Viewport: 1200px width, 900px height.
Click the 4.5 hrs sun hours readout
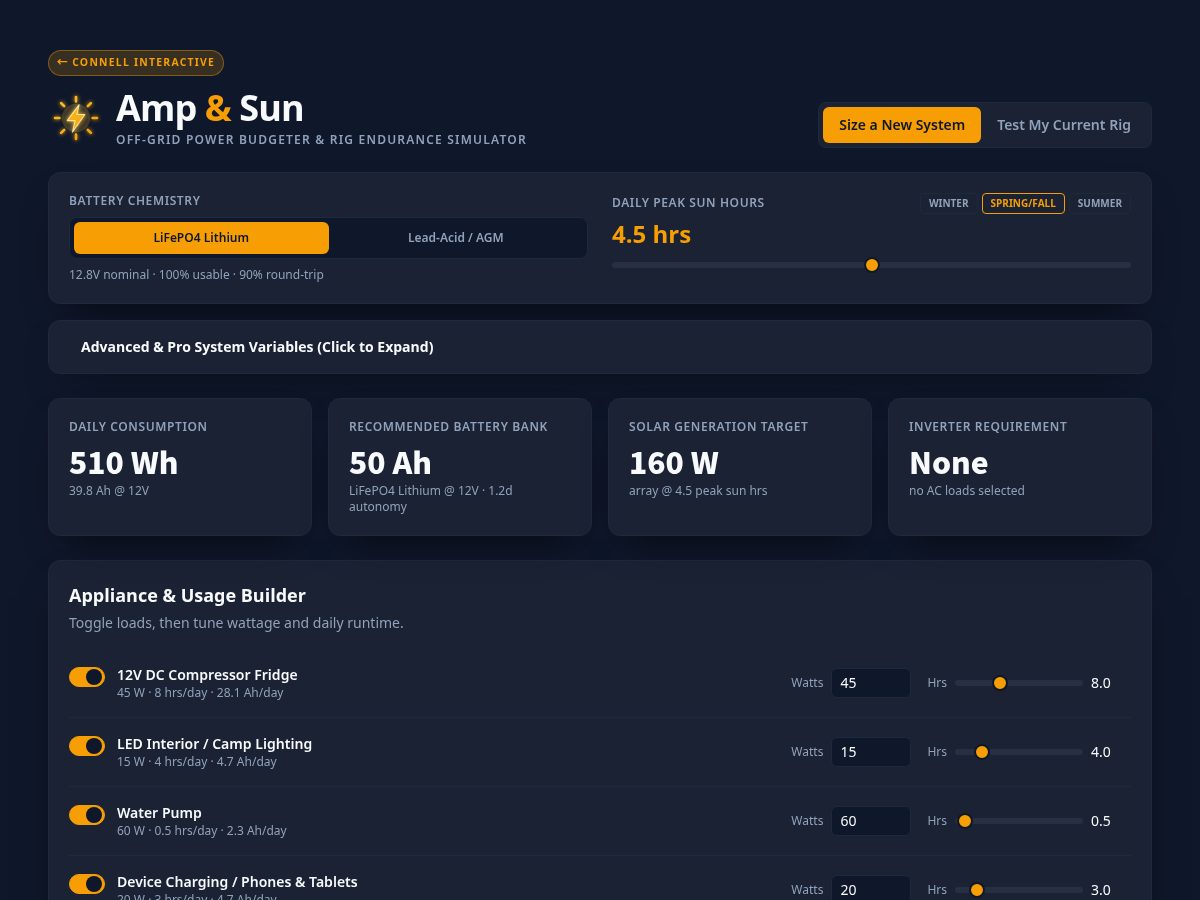click(x=651, y=235)
